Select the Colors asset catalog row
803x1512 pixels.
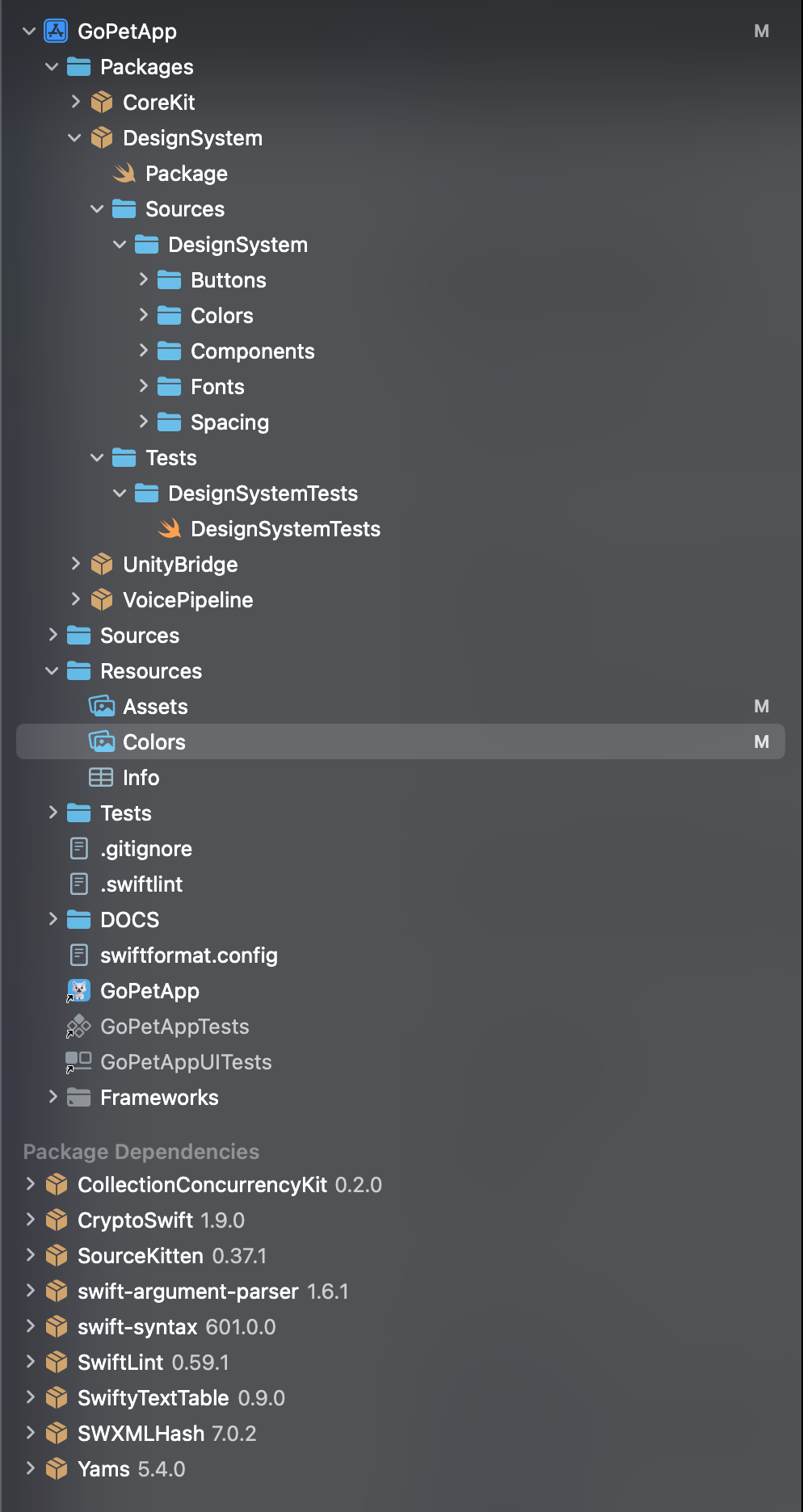(x=401, y=741)
